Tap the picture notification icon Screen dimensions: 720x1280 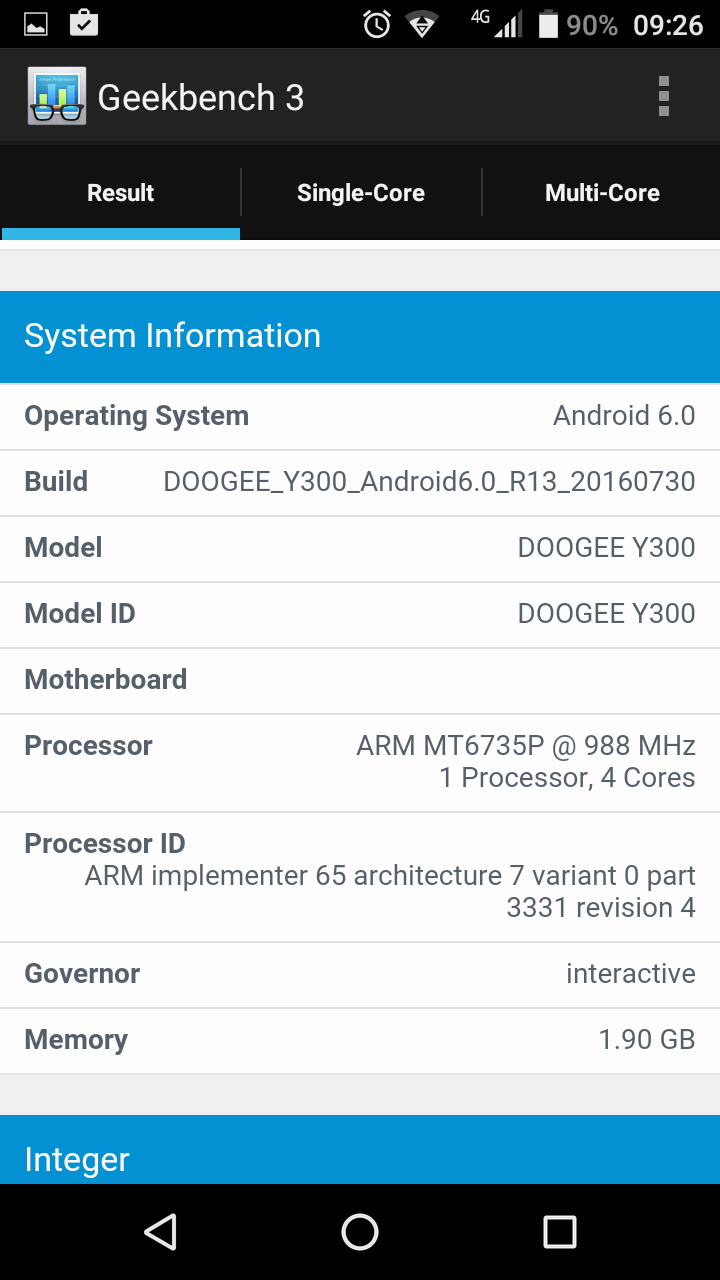[x=36, y=24]
